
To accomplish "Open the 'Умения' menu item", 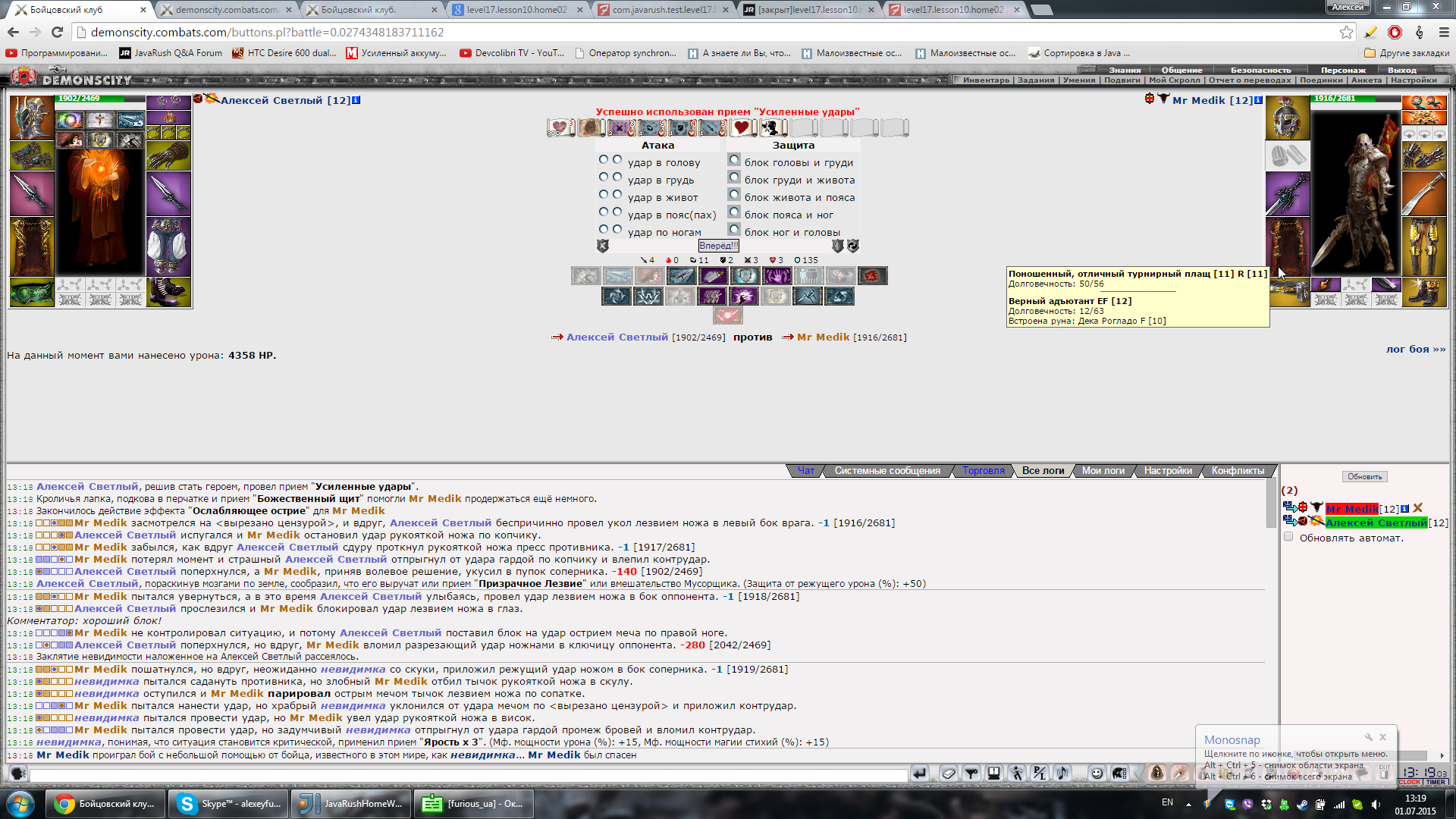I will coord(1079,80).
